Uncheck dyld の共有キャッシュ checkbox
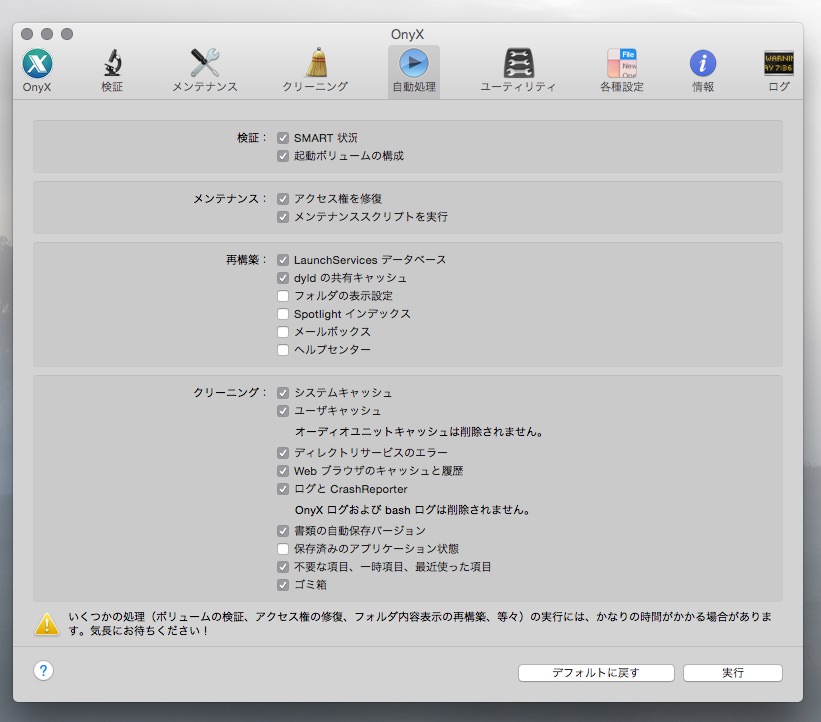 (283, 278)
